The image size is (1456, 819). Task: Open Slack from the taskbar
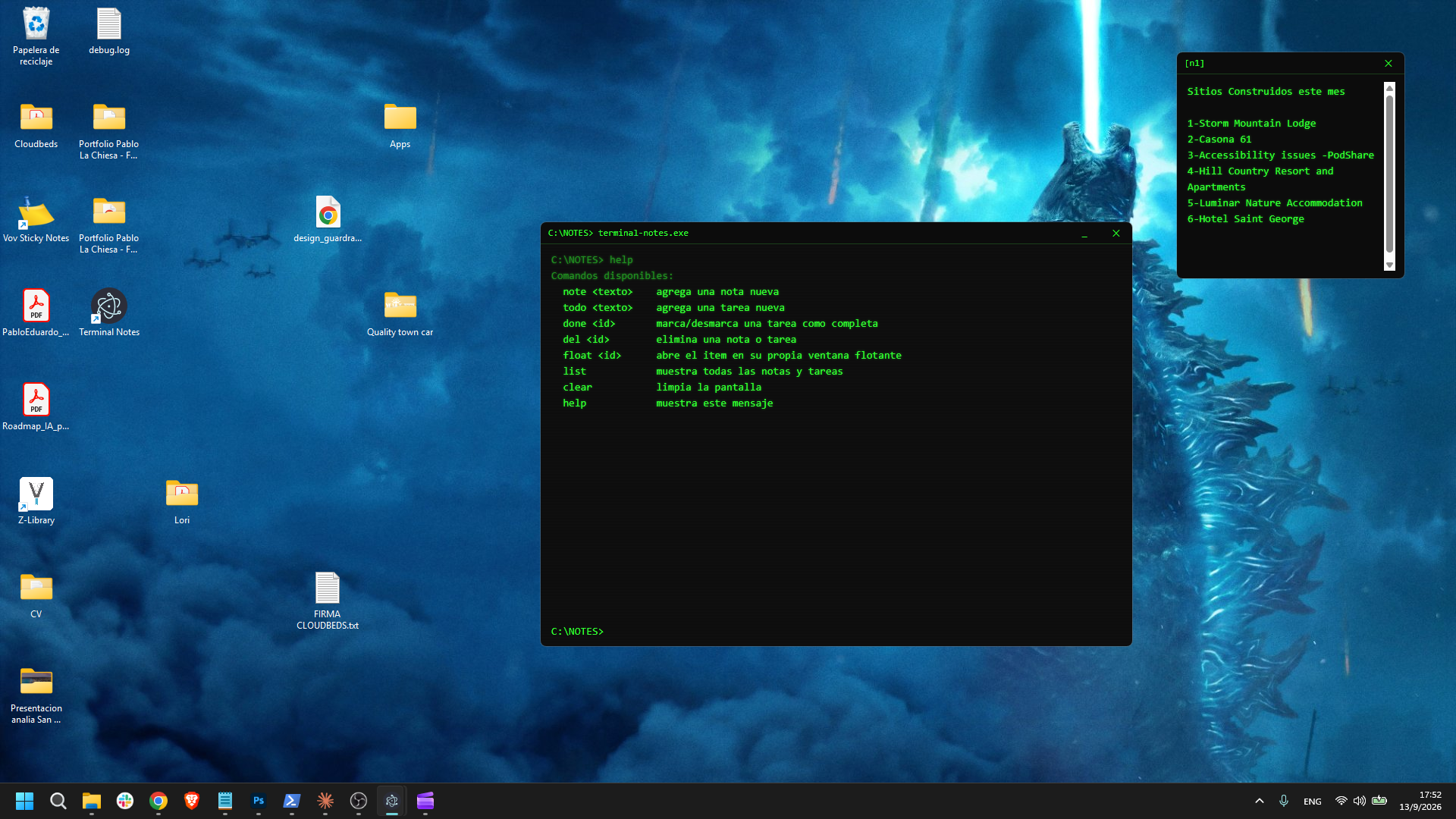point(125,801)
